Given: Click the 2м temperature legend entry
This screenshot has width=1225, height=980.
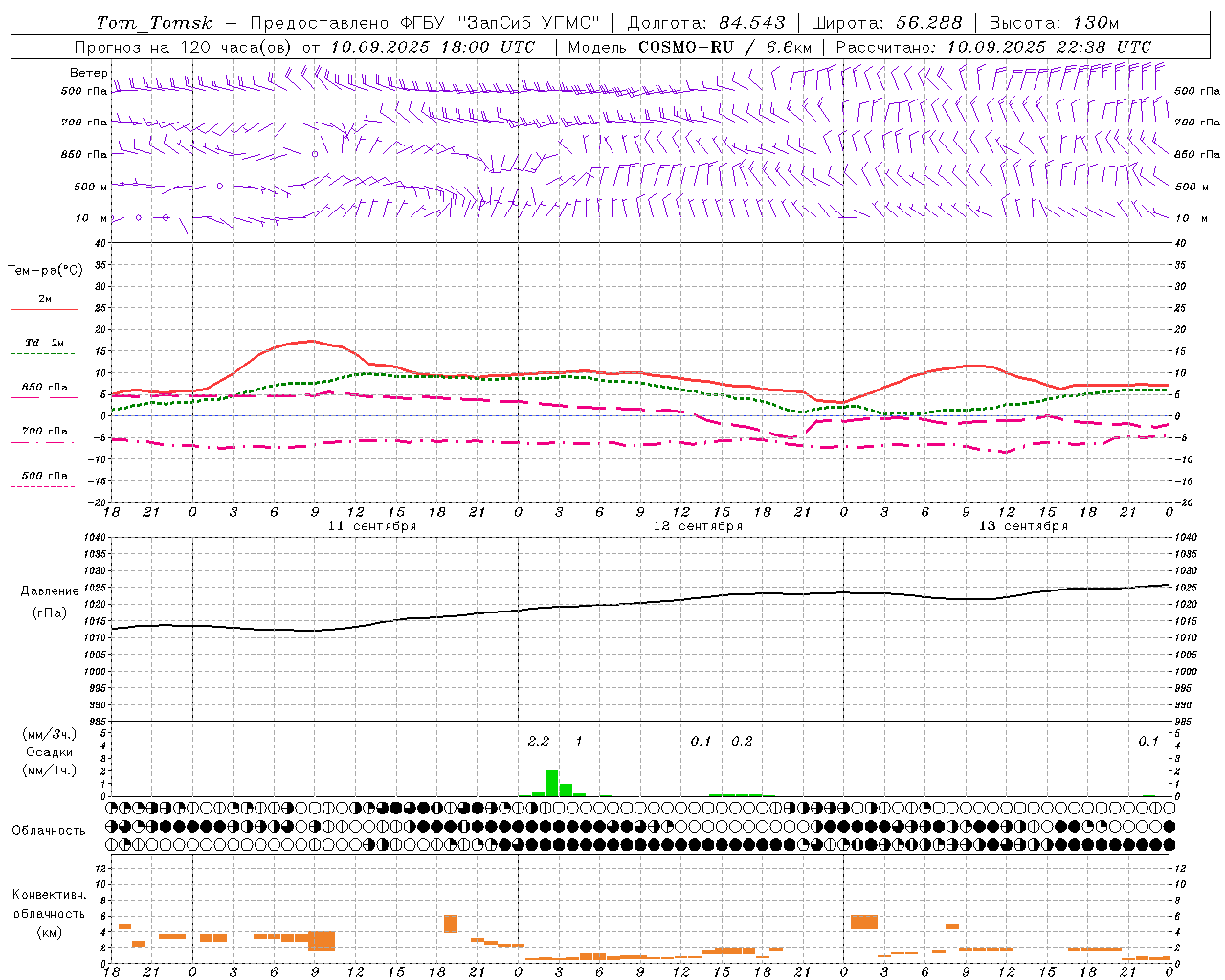Looking at the screenshot, I should point(45,299).
